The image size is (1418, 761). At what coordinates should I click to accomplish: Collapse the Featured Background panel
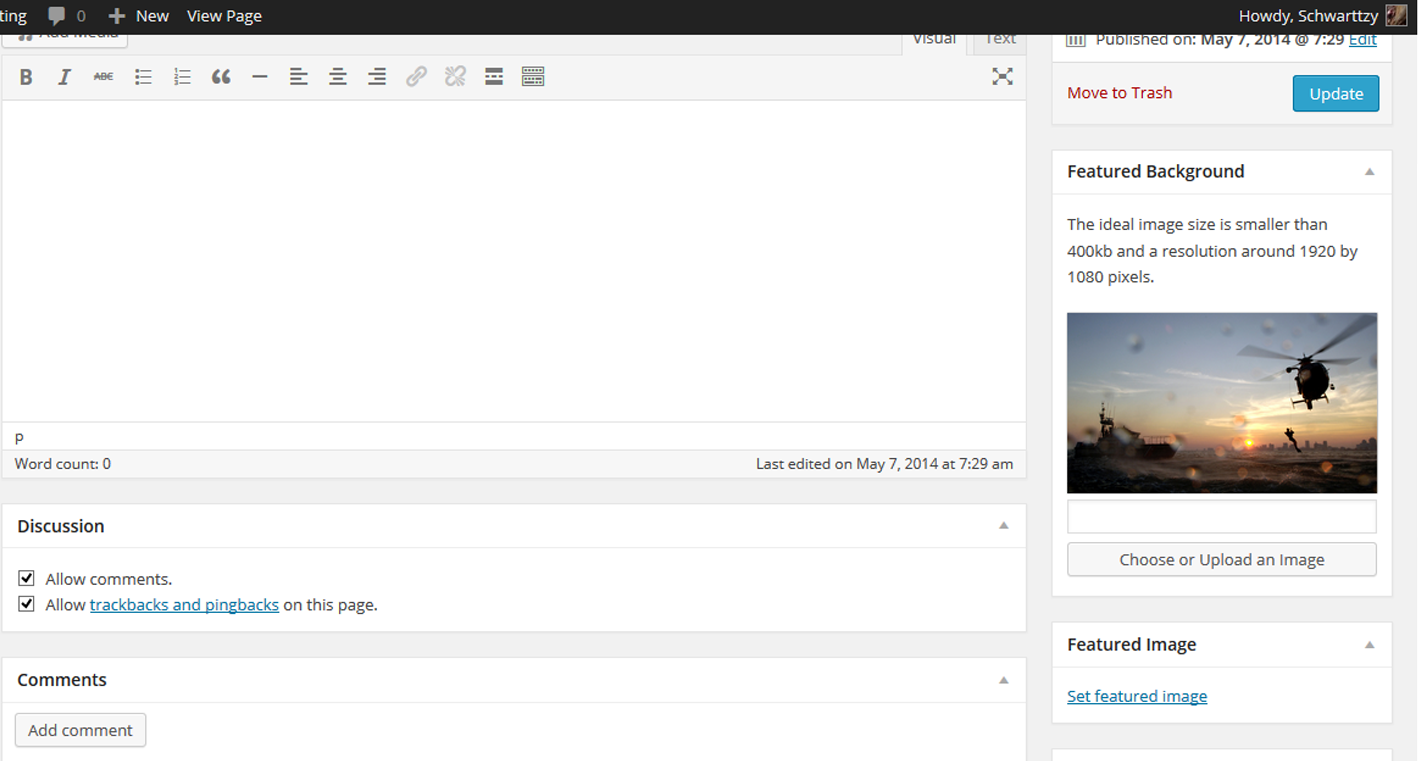click(1370, 172)
